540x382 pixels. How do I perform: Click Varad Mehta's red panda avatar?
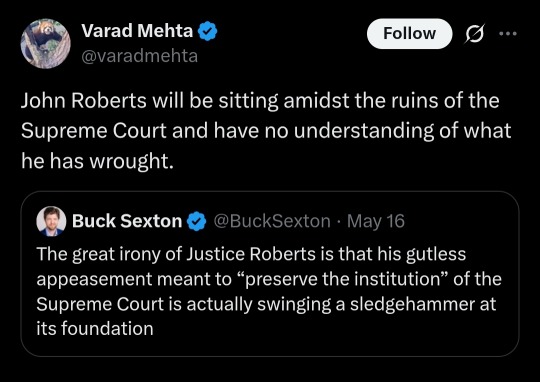pyautogui.click(x=45, y=43)
